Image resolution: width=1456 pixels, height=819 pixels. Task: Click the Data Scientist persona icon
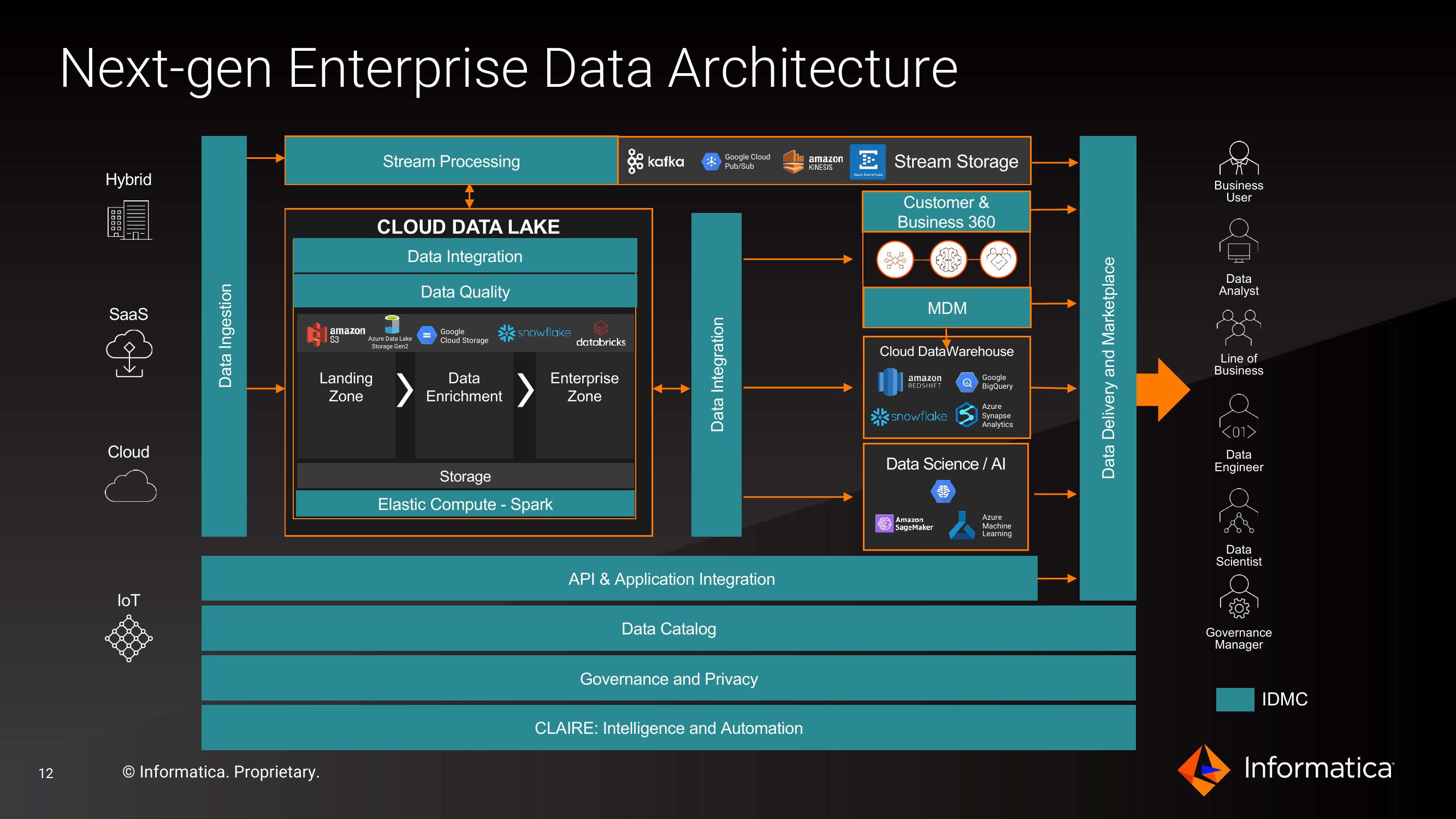1239,512
